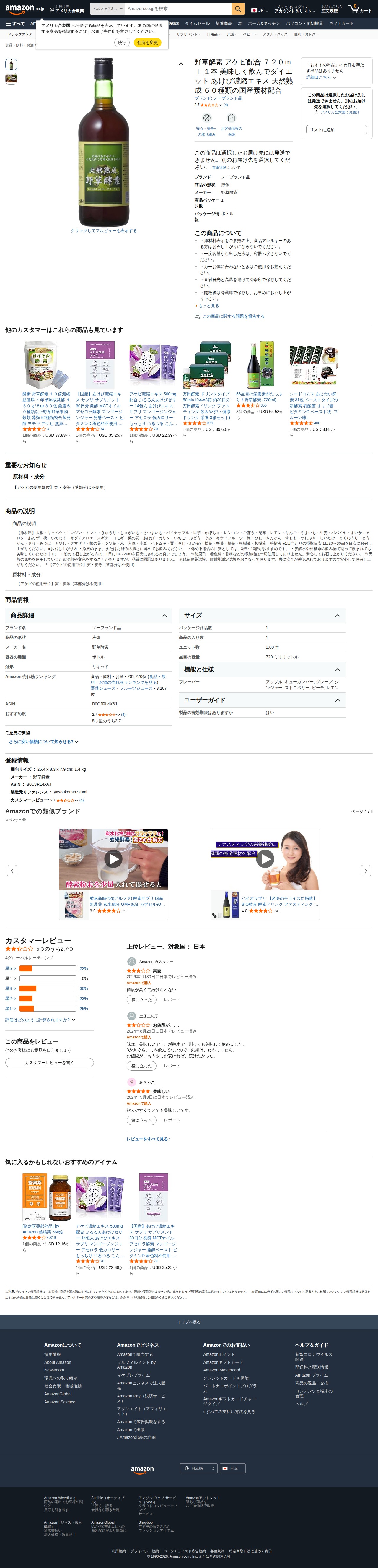Image resolution: width=378 pixels, height=1568 pixels.
Task: Click 'トップへ戻る' back-to-top bar
Action: [x=189, y=1322]
